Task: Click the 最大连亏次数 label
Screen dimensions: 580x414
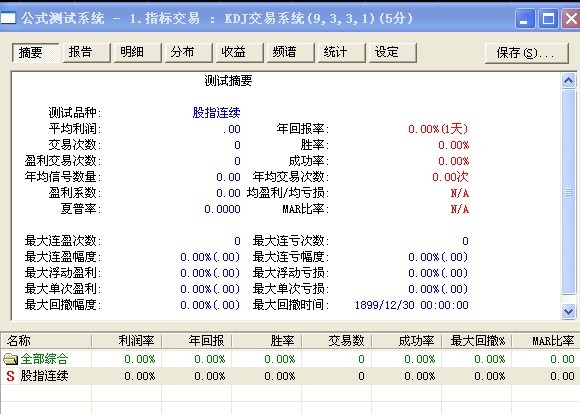Action: pyautogui.click(x=291, y=241)
